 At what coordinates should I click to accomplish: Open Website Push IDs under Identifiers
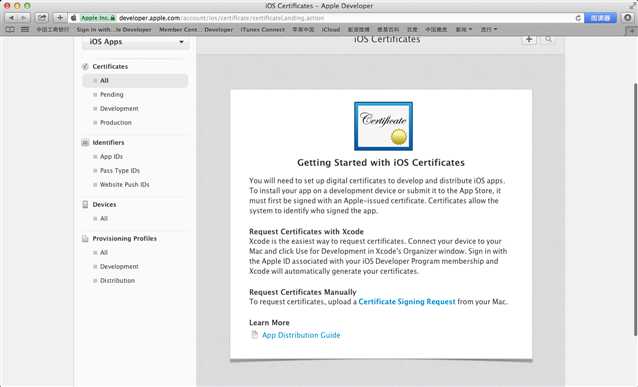(x=125, y=185)
